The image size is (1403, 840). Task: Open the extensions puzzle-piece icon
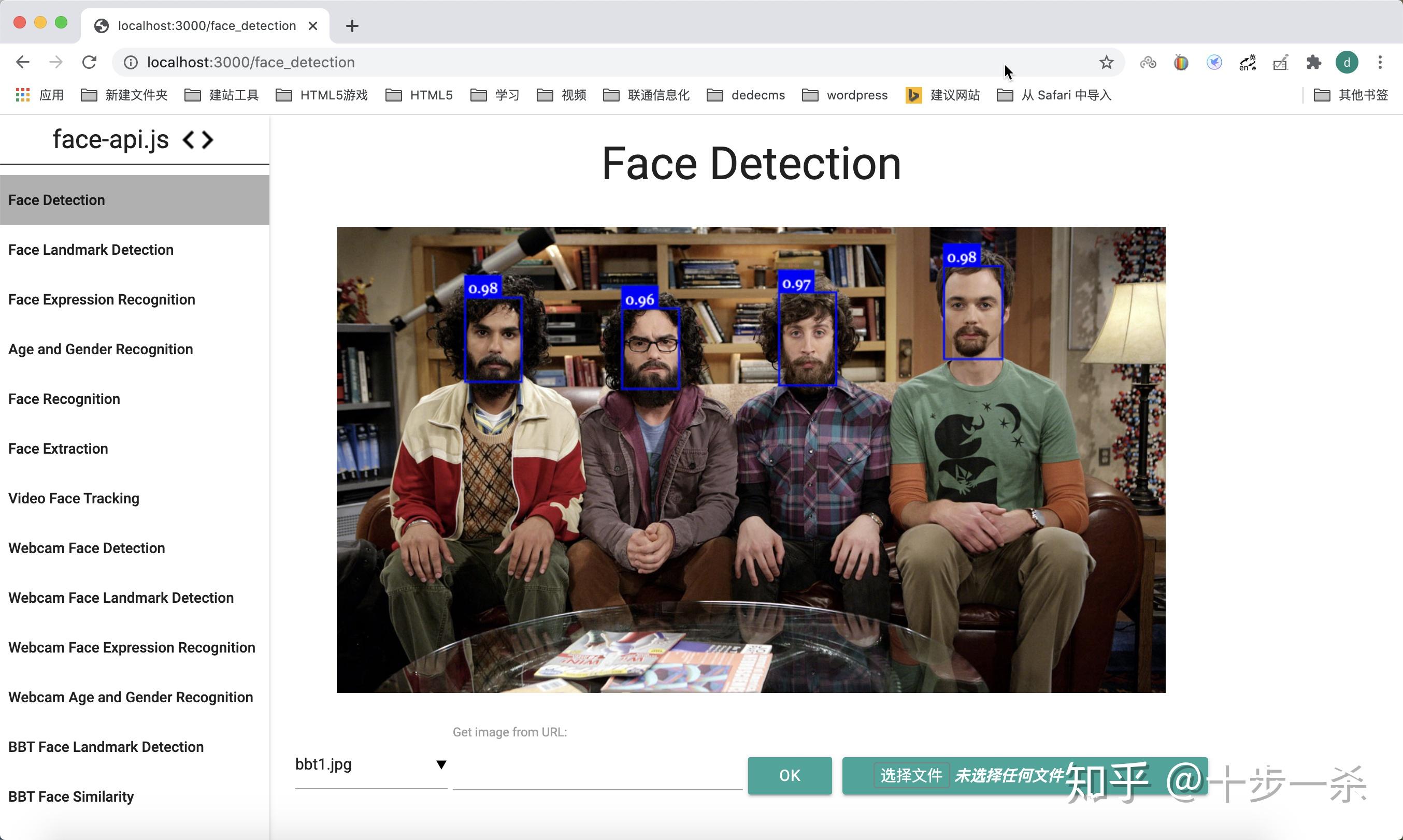(1314, 62)
